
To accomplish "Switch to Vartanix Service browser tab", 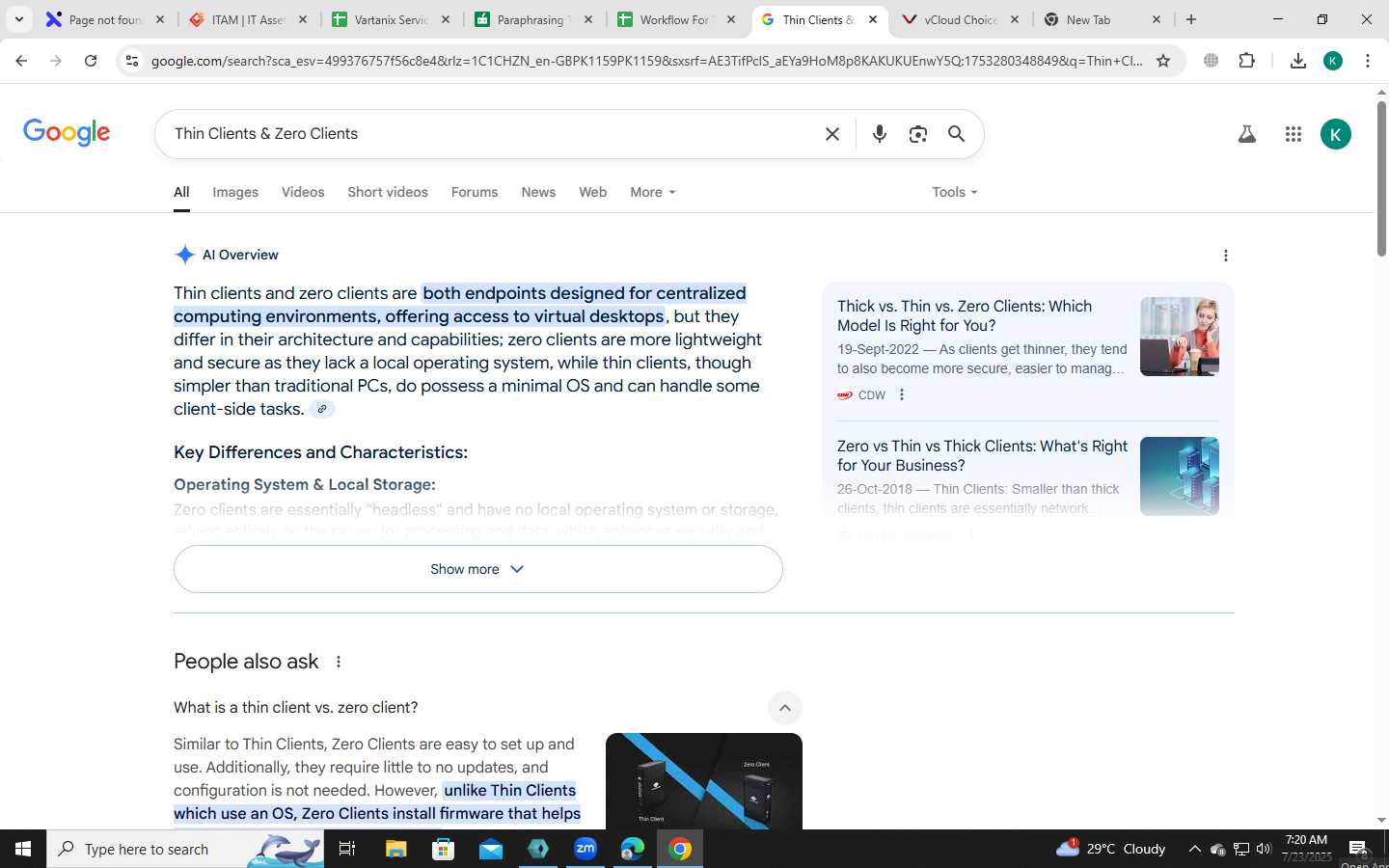I will 391,19.
